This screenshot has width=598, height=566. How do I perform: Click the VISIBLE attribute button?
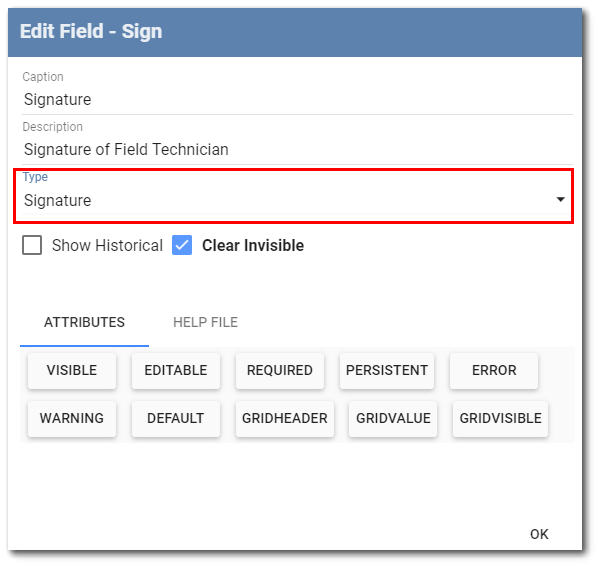click(72, 370)
